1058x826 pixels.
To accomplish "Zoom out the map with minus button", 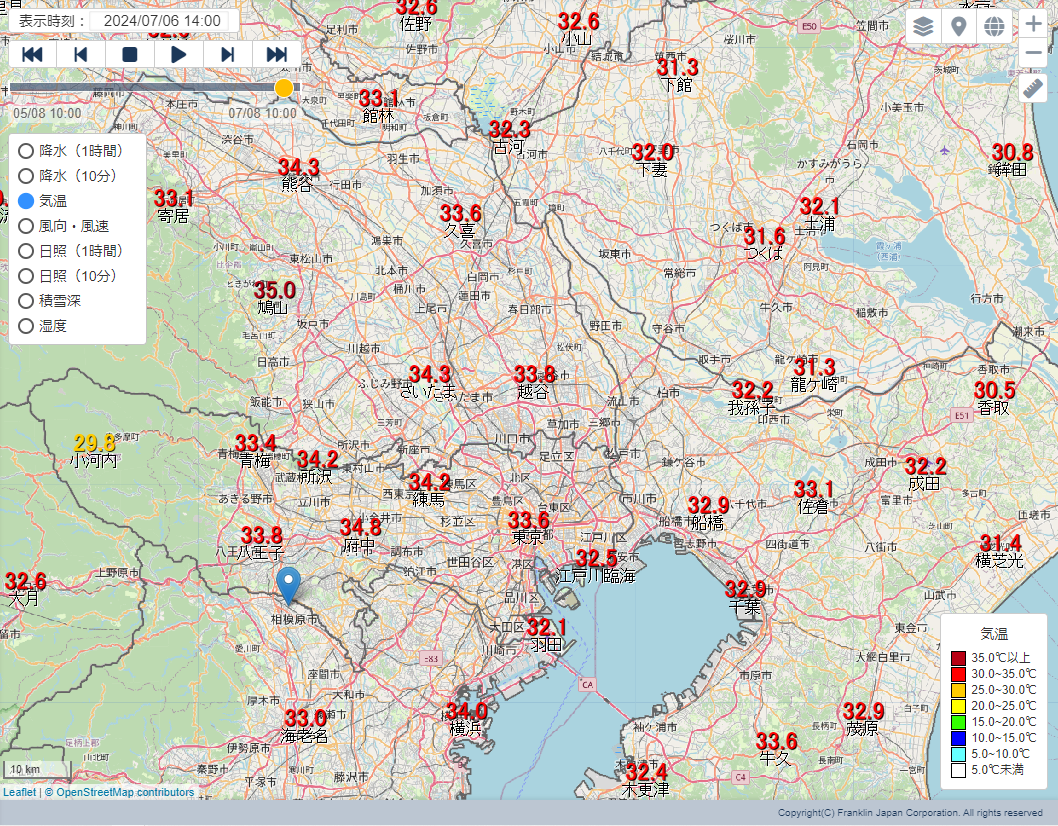I will coord(1034,54).
